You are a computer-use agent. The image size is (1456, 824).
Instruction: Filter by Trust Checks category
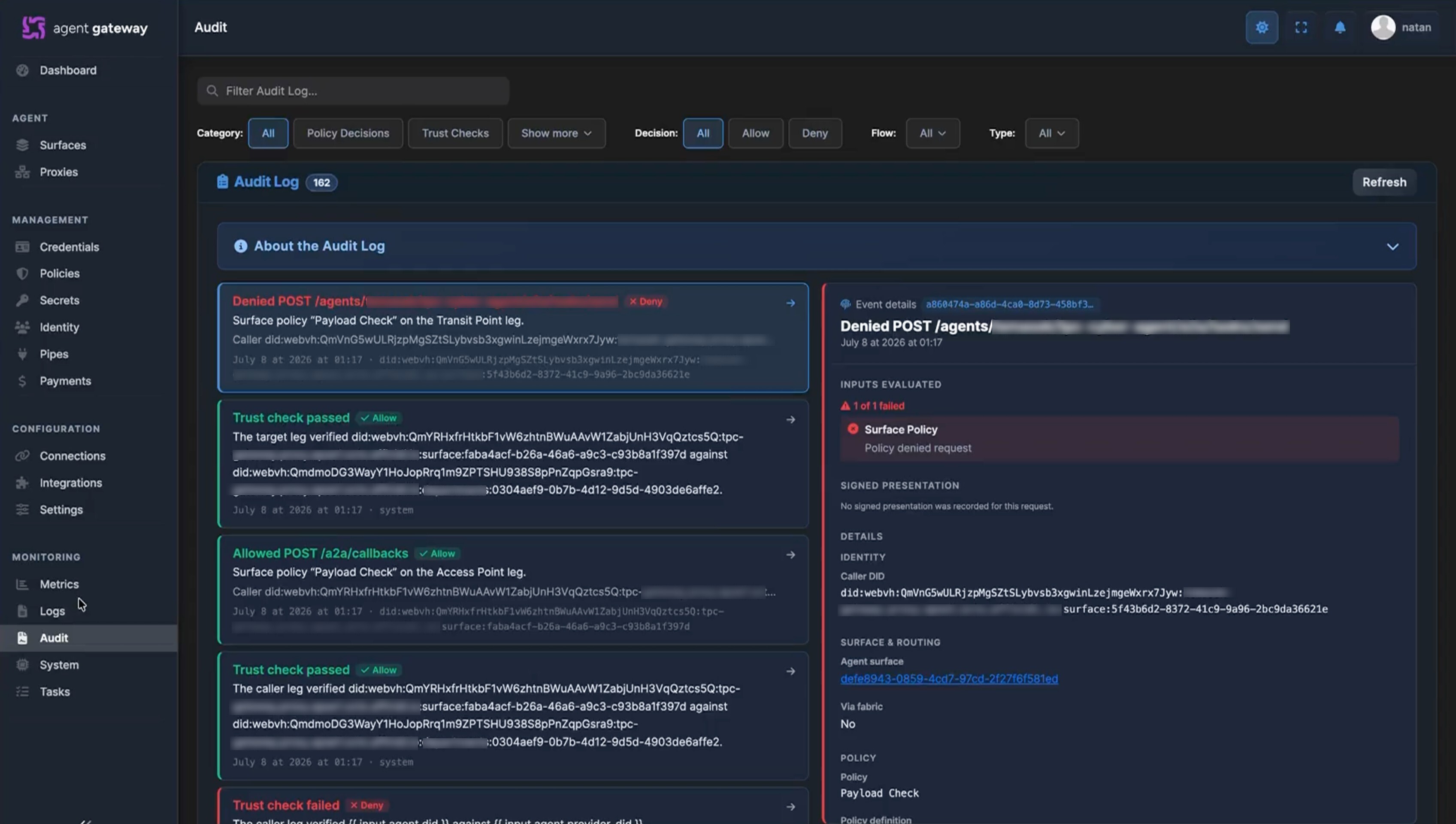tap(455, 133)
